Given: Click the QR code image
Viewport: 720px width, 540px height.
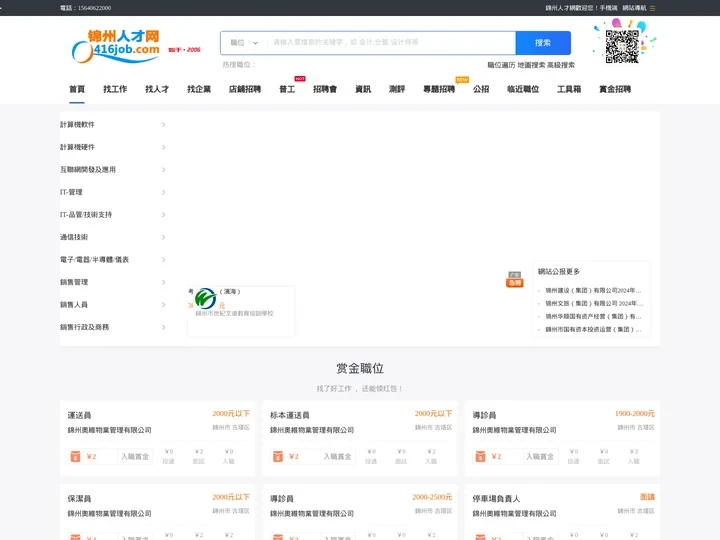Looking at the screenshot, I should point(622,46).
